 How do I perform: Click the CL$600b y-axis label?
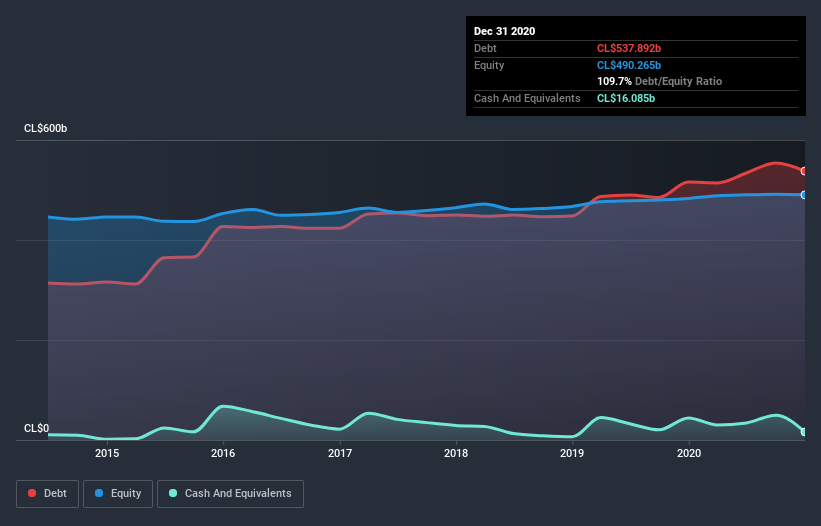pos(46,128)
